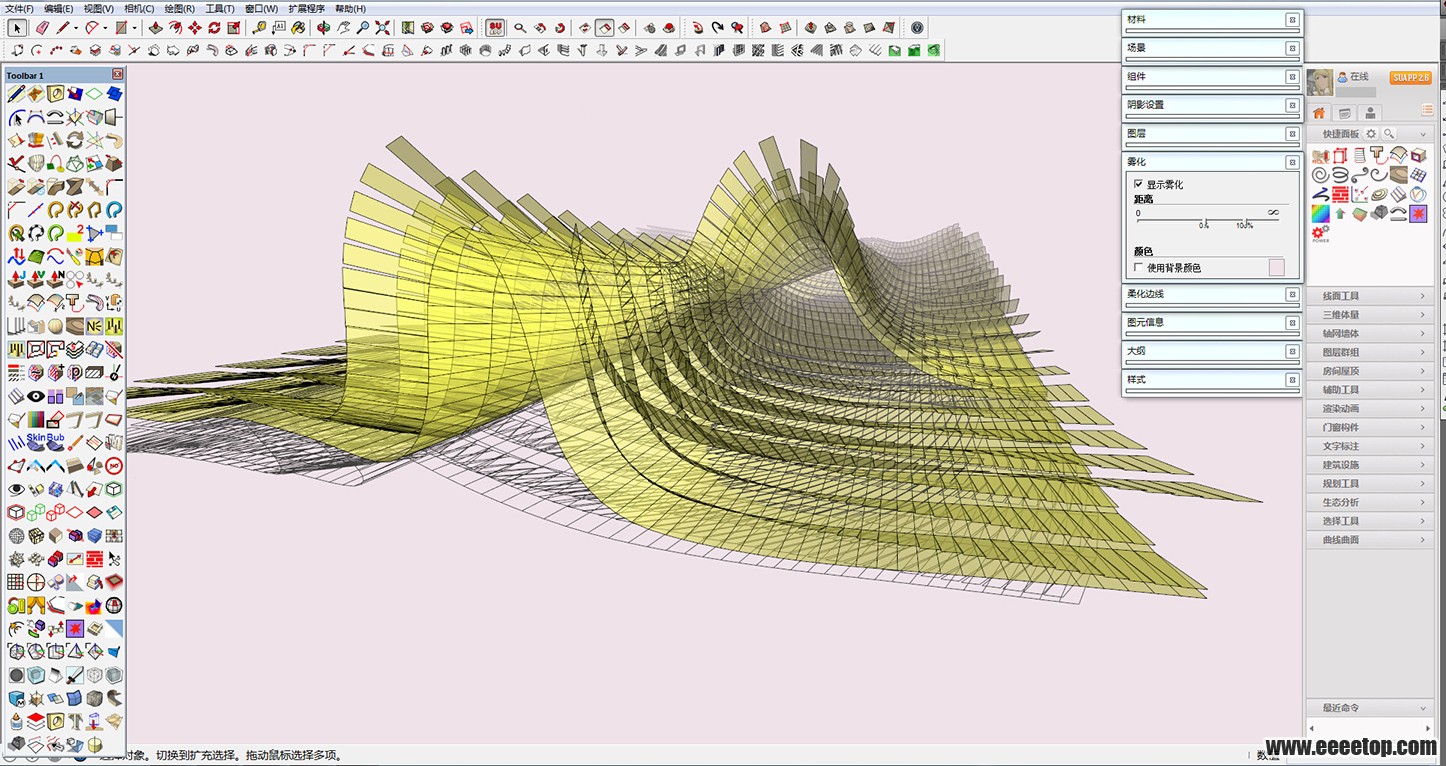The image size is (1446, 766).
Task: Click the orange SUAPP 2.6 button
Action: pyautogui.click(x=1410, y=78)
